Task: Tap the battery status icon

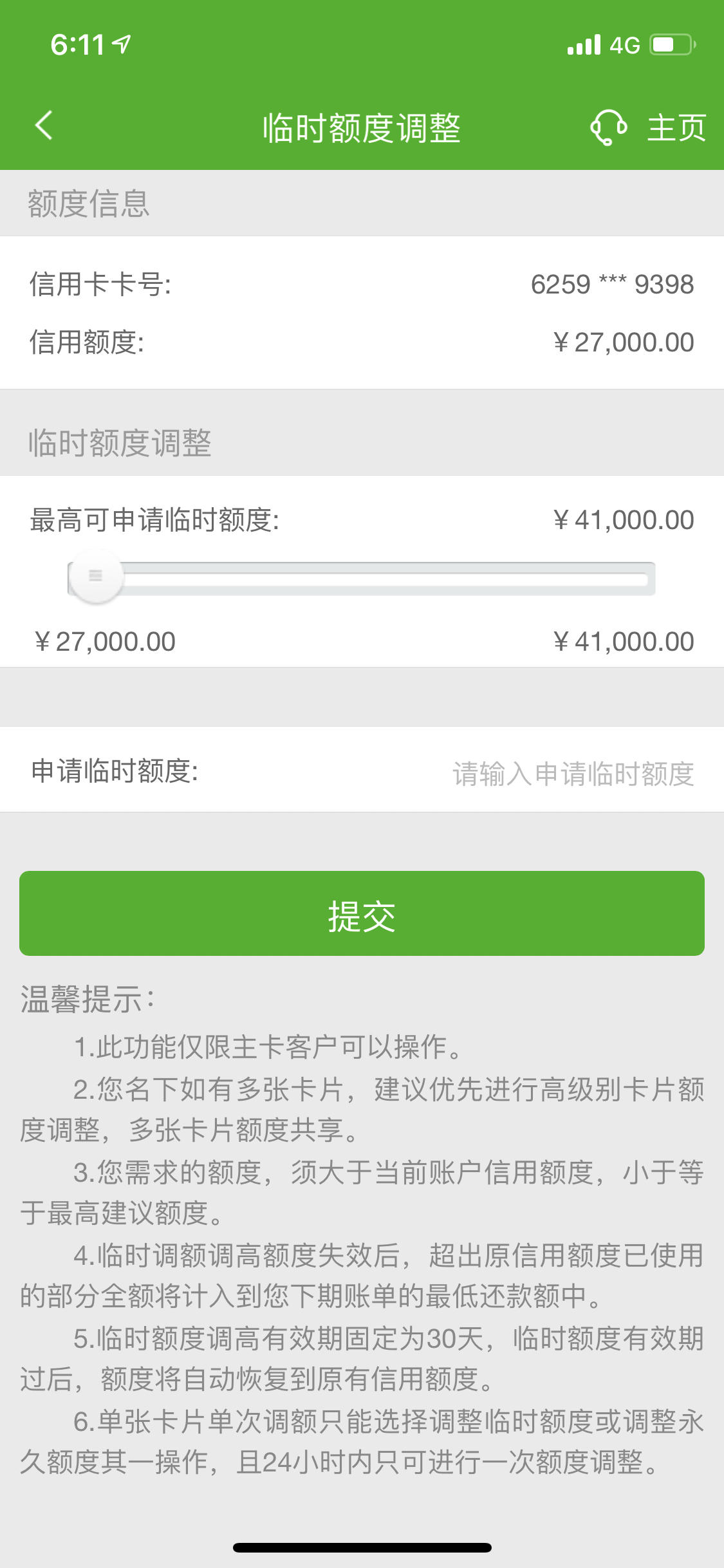Action: tap(673, 44)
